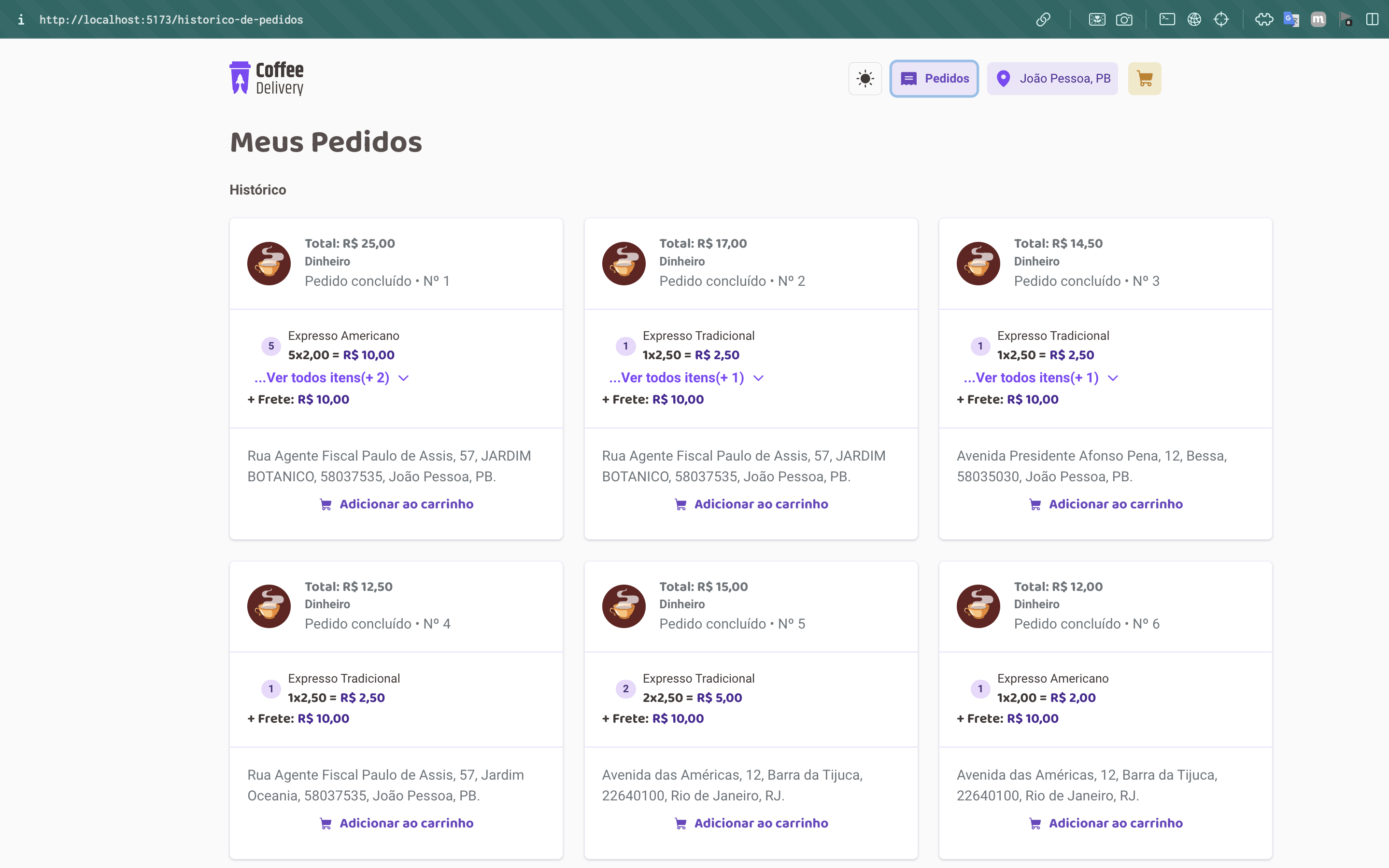Toggle the split sidebar panel icon
Viewport: 1389px width, 868px height.
click(1372, 19)
